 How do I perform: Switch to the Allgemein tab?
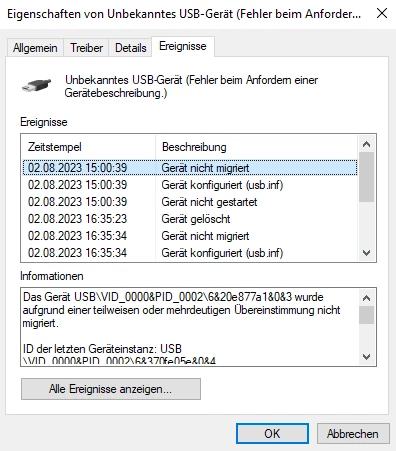35,48
